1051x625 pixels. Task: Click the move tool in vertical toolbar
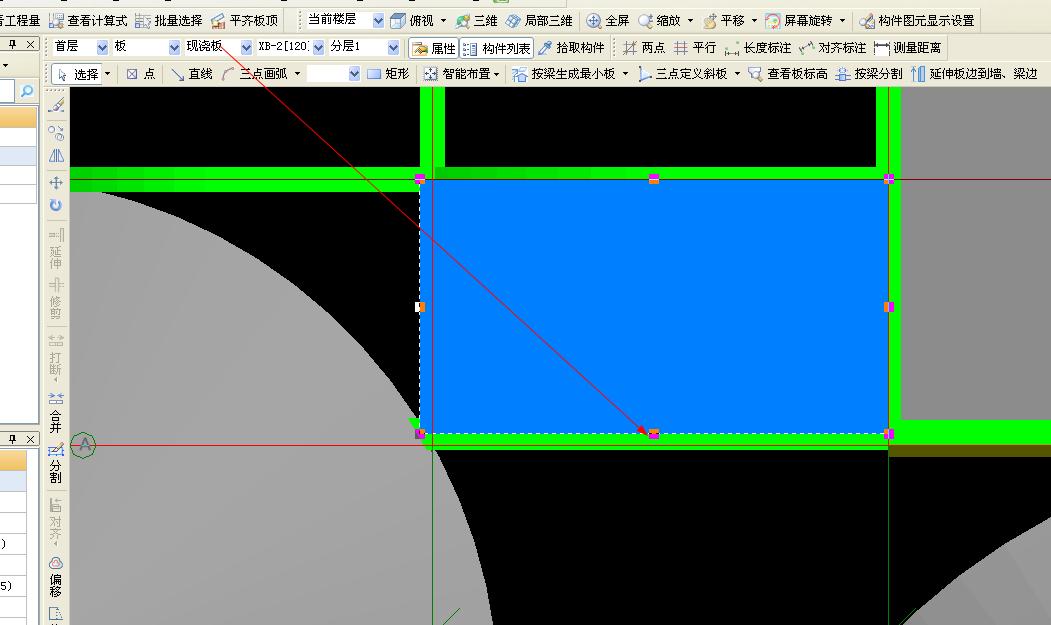pos(56,183)
